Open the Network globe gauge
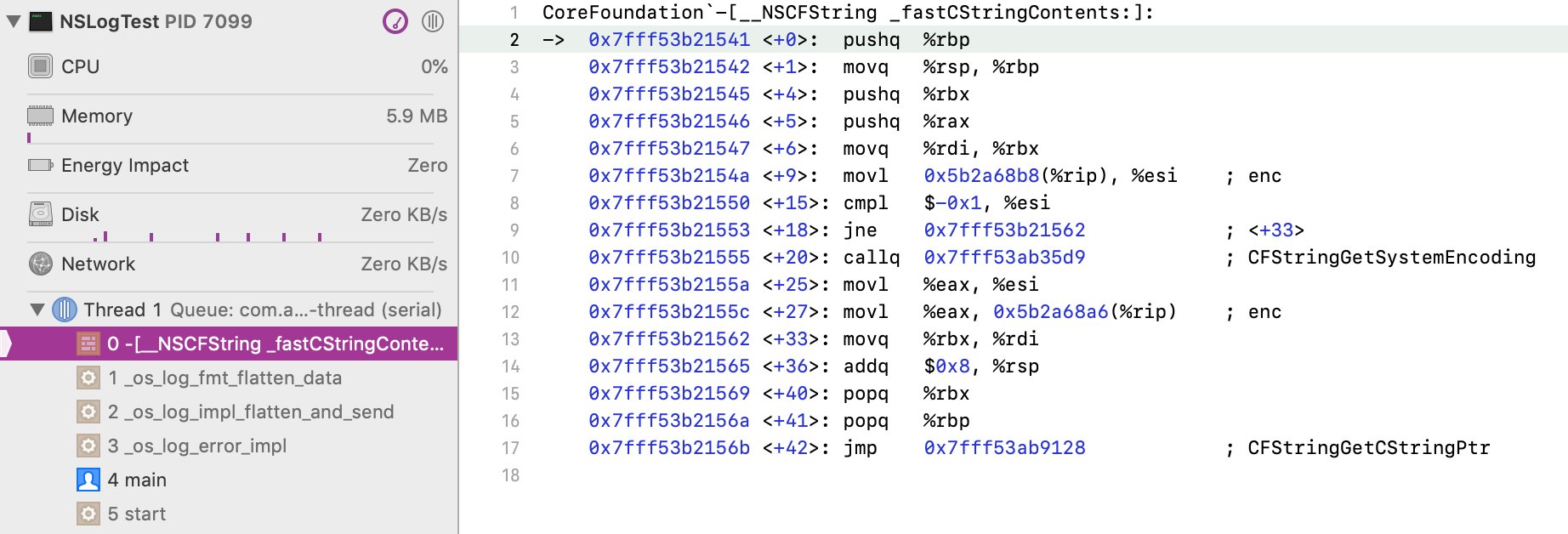The height and width of the screenshot is (534, 1568). point(40,264)
